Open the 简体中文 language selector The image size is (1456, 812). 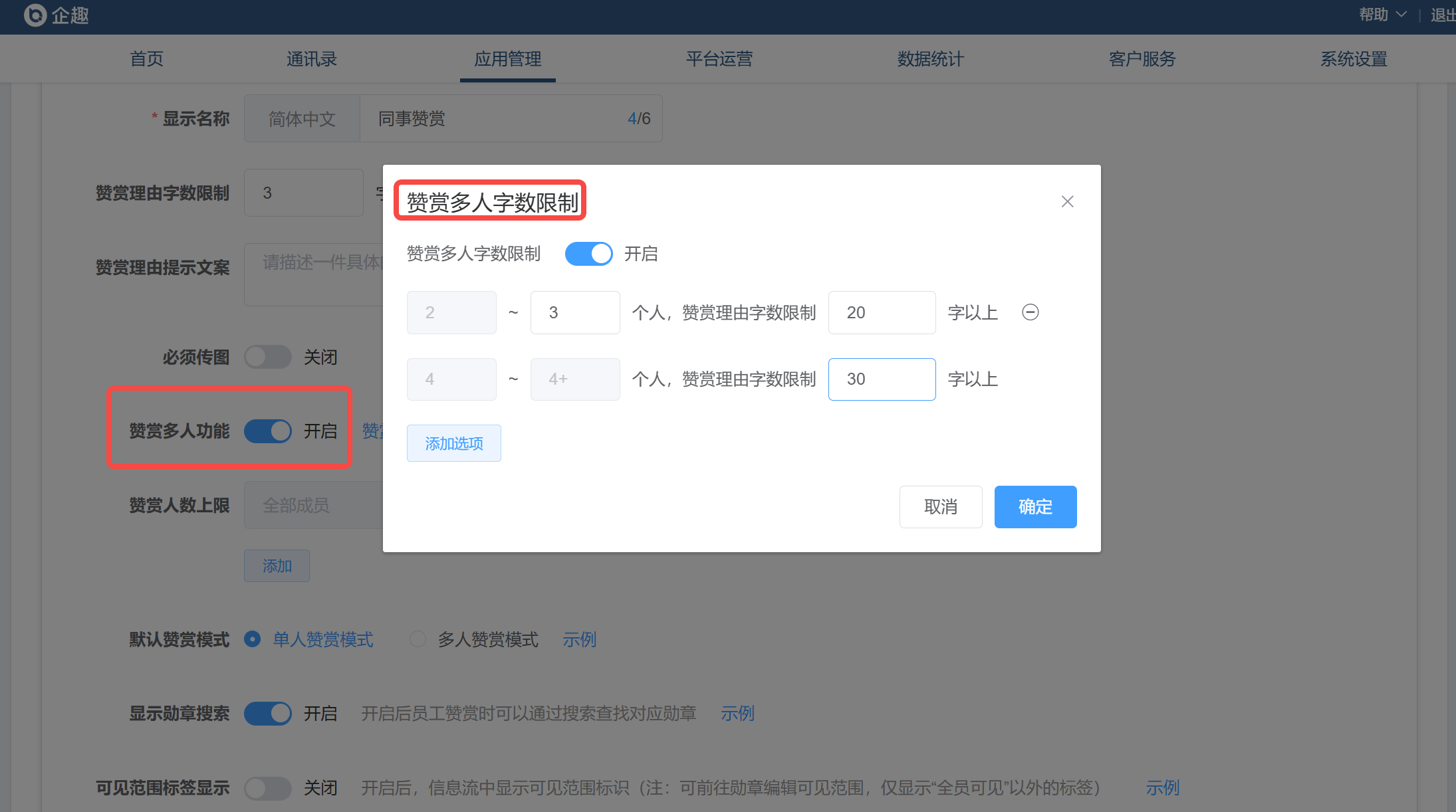302,119
